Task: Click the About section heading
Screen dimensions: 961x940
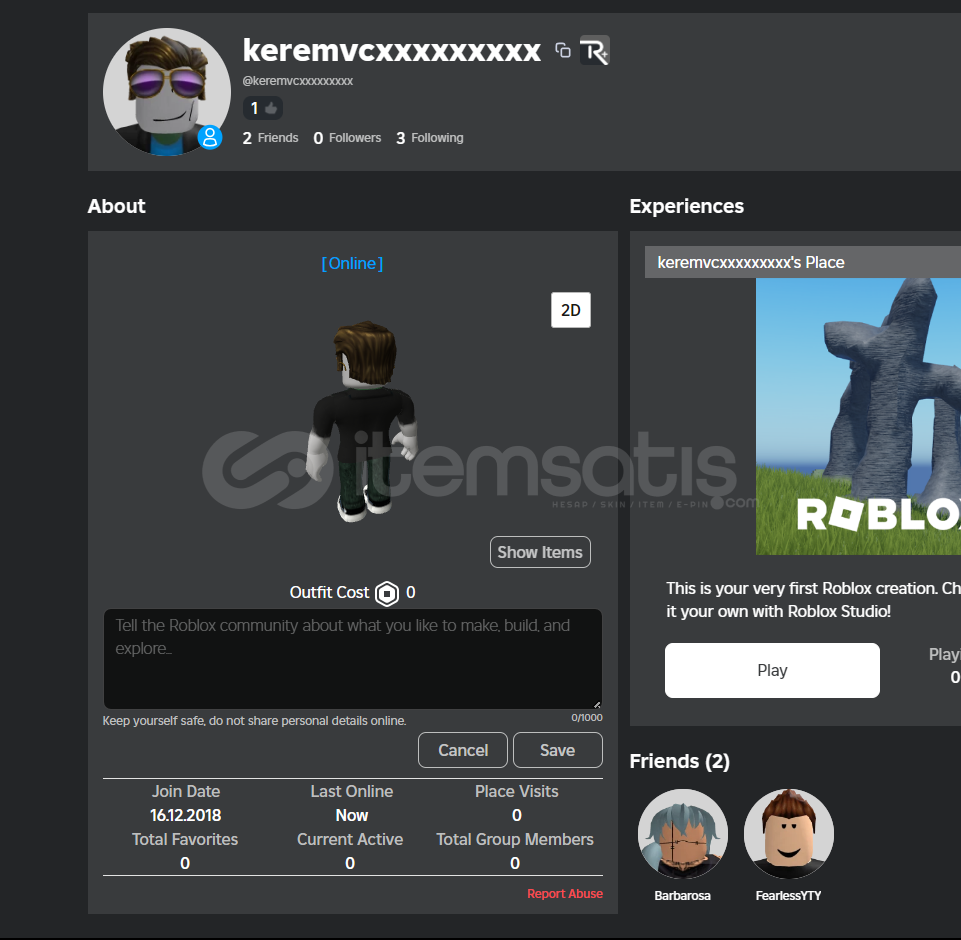Action: [x=116, y=207]
